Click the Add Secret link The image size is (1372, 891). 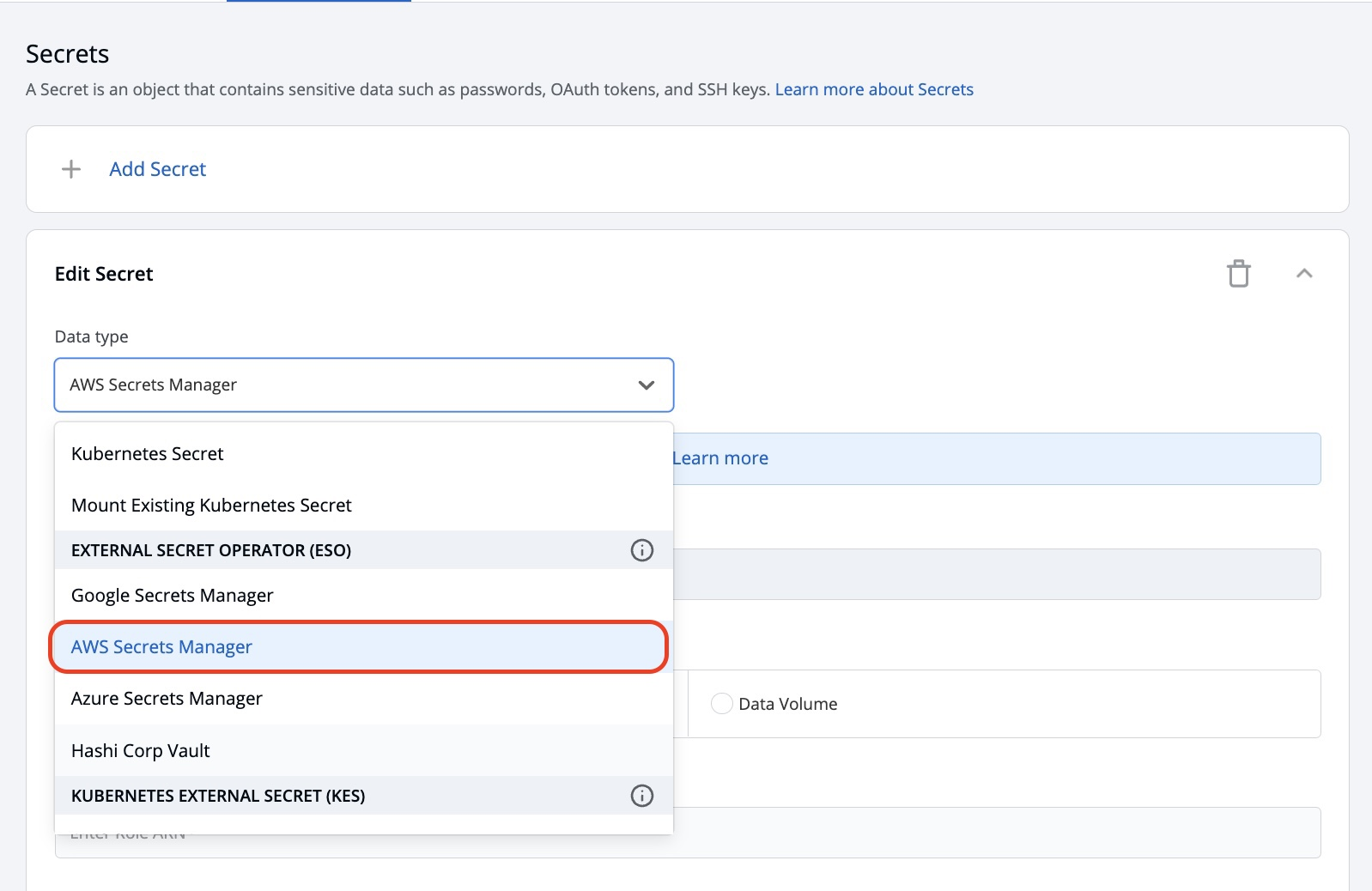[x=158, y=169]
